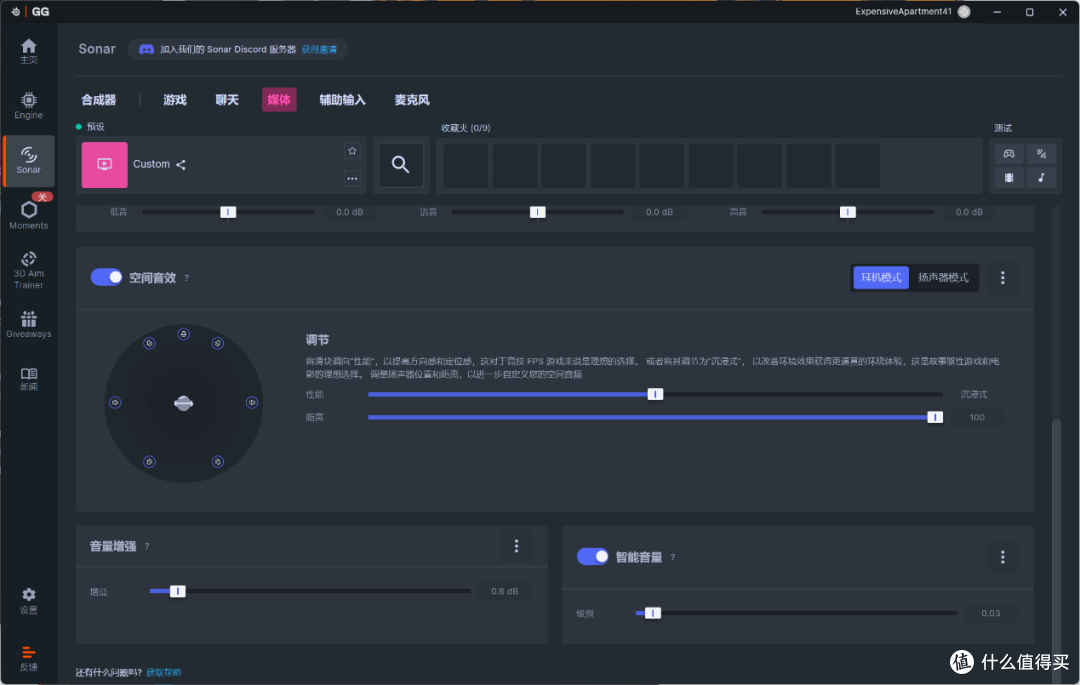Switch to the 聊天 chat tab

pos(227,100)
